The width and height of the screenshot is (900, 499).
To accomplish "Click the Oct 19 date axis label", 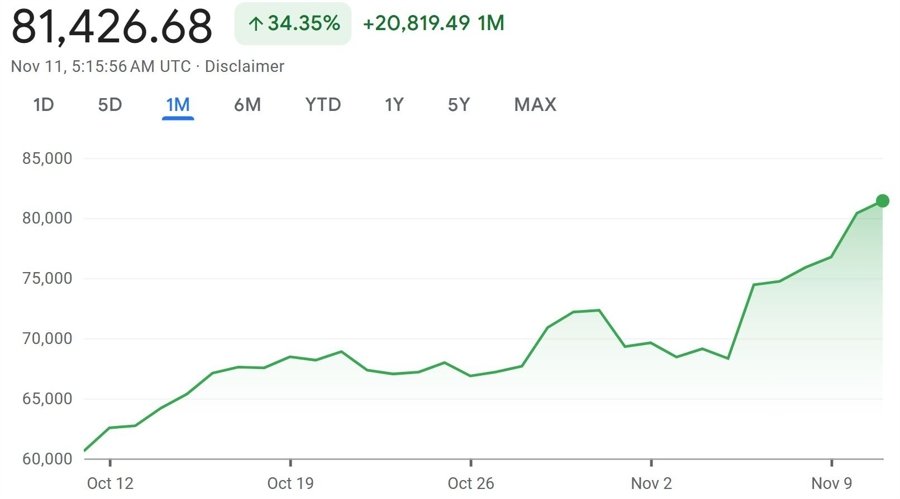I will tap(291, 483).
